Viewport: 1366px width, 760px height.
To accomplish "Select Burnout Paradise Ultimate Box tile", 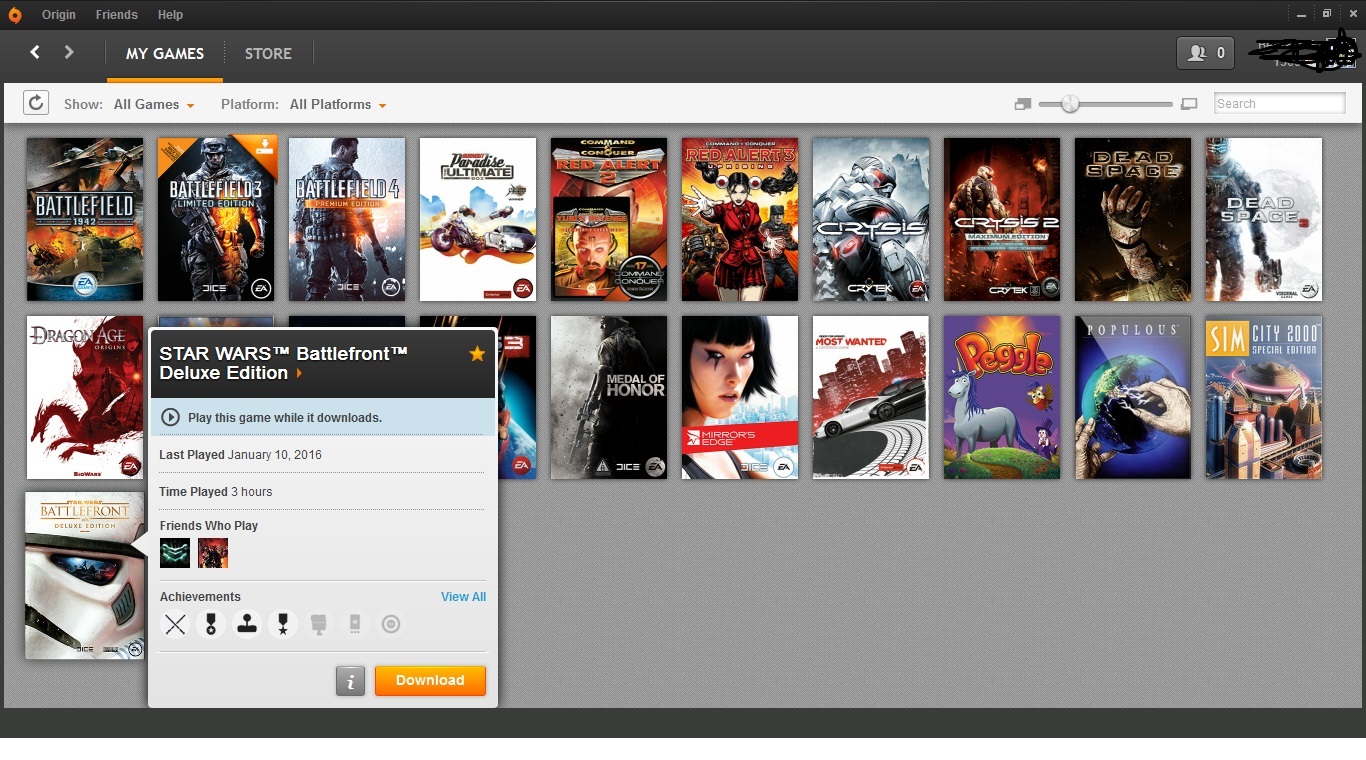I will pyautogui.click(x=478, y=219).
